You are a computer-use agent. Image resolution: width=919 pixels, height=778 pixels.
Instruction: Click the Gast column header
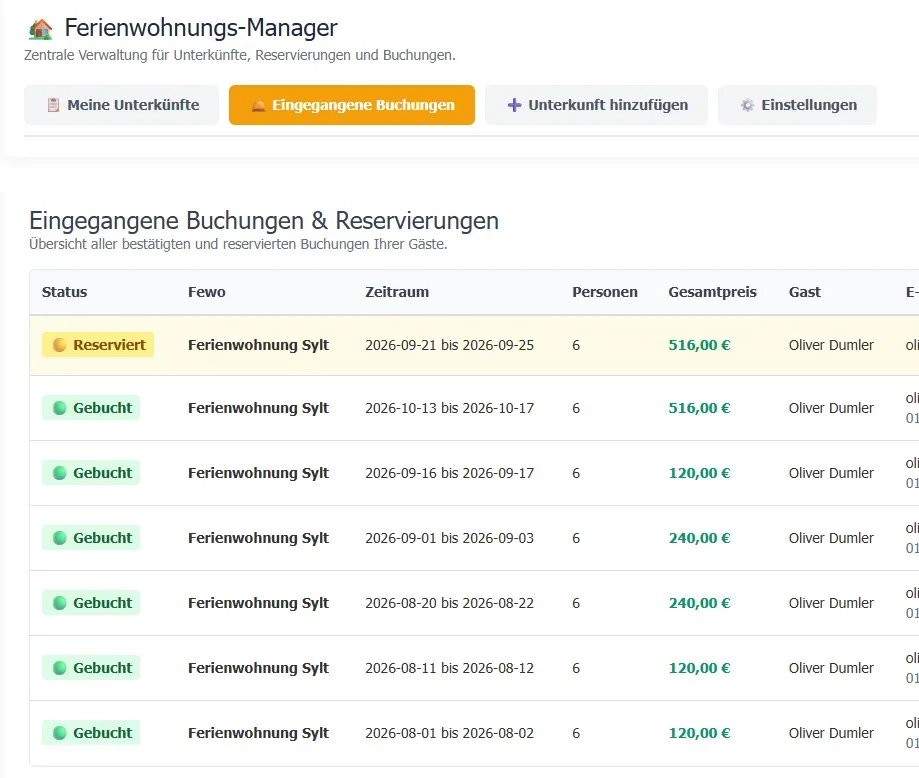[804, 292]
